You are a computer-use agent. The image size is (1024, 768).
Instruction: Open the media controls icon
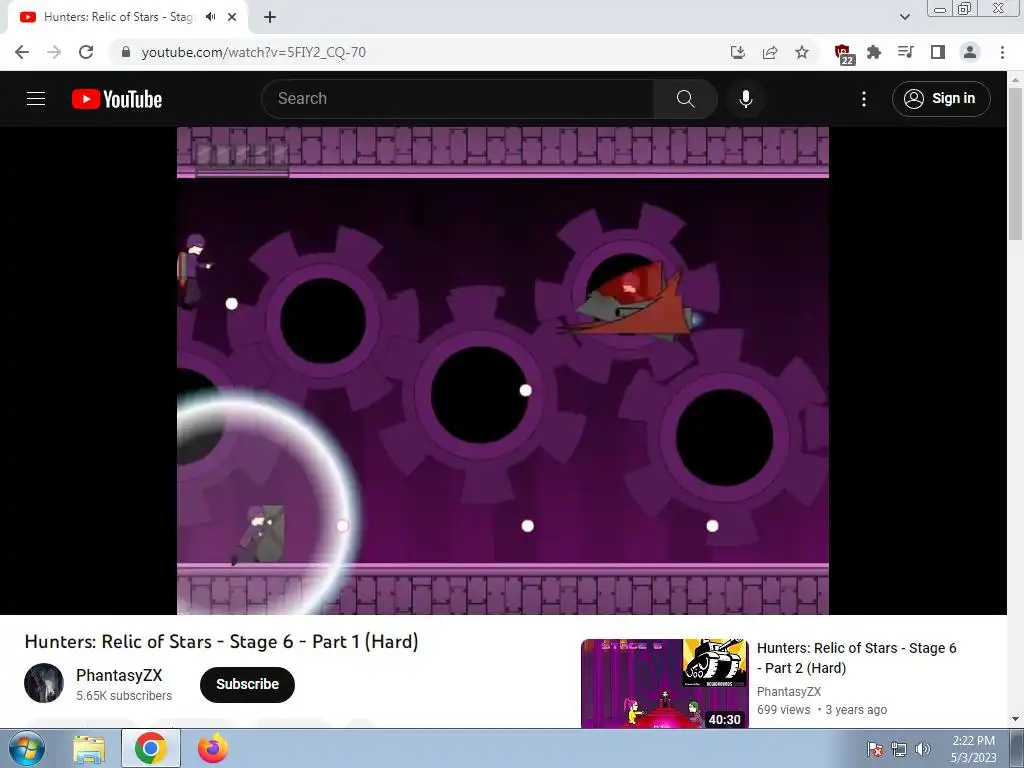(906, 52)
